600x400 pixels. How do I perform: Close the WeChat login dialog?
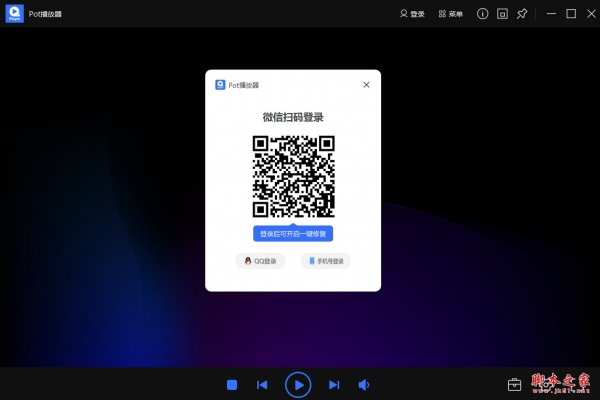[x=366, y=85]
